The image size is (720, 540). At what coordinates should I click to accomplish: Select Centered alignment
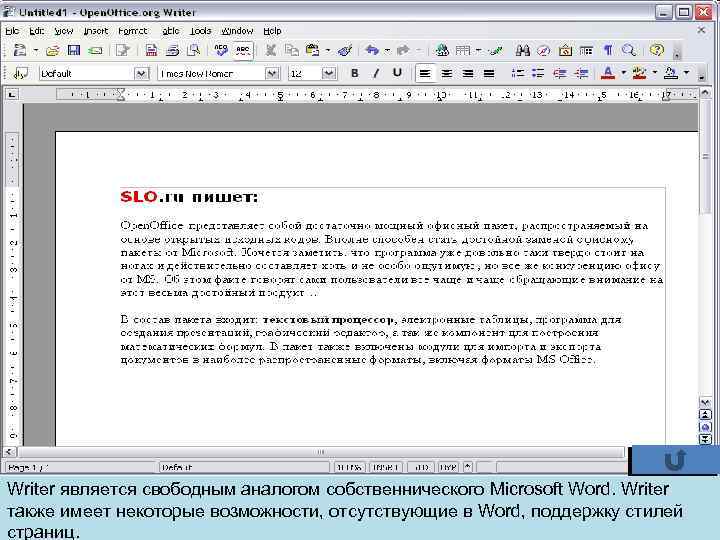(x=446, y=73)
